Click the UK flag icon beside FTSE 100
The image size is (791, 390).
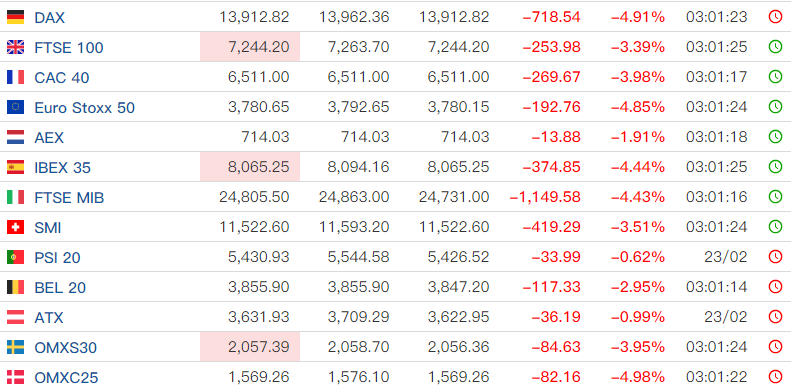click(x=15, y=47)
